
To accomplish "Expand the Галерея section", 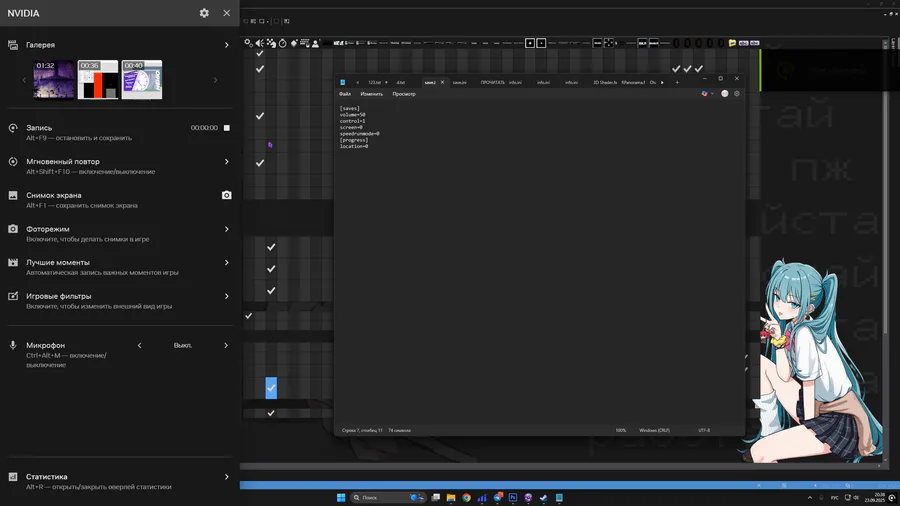I will point(226,45).
